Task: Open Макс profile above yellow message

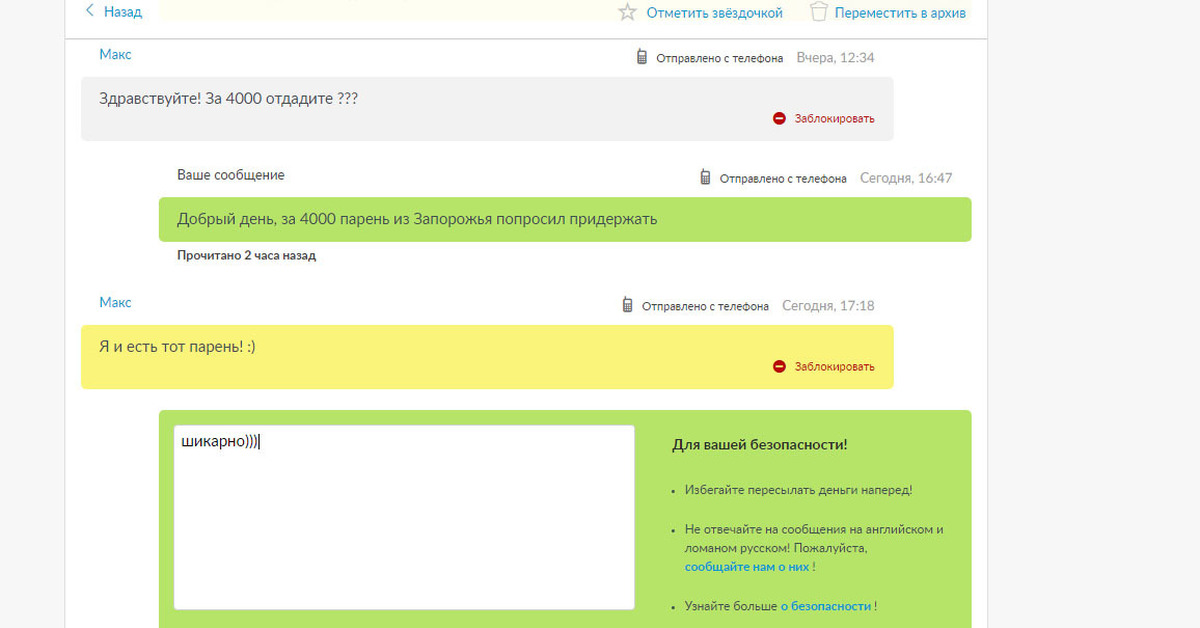Action: click(115, 302)
